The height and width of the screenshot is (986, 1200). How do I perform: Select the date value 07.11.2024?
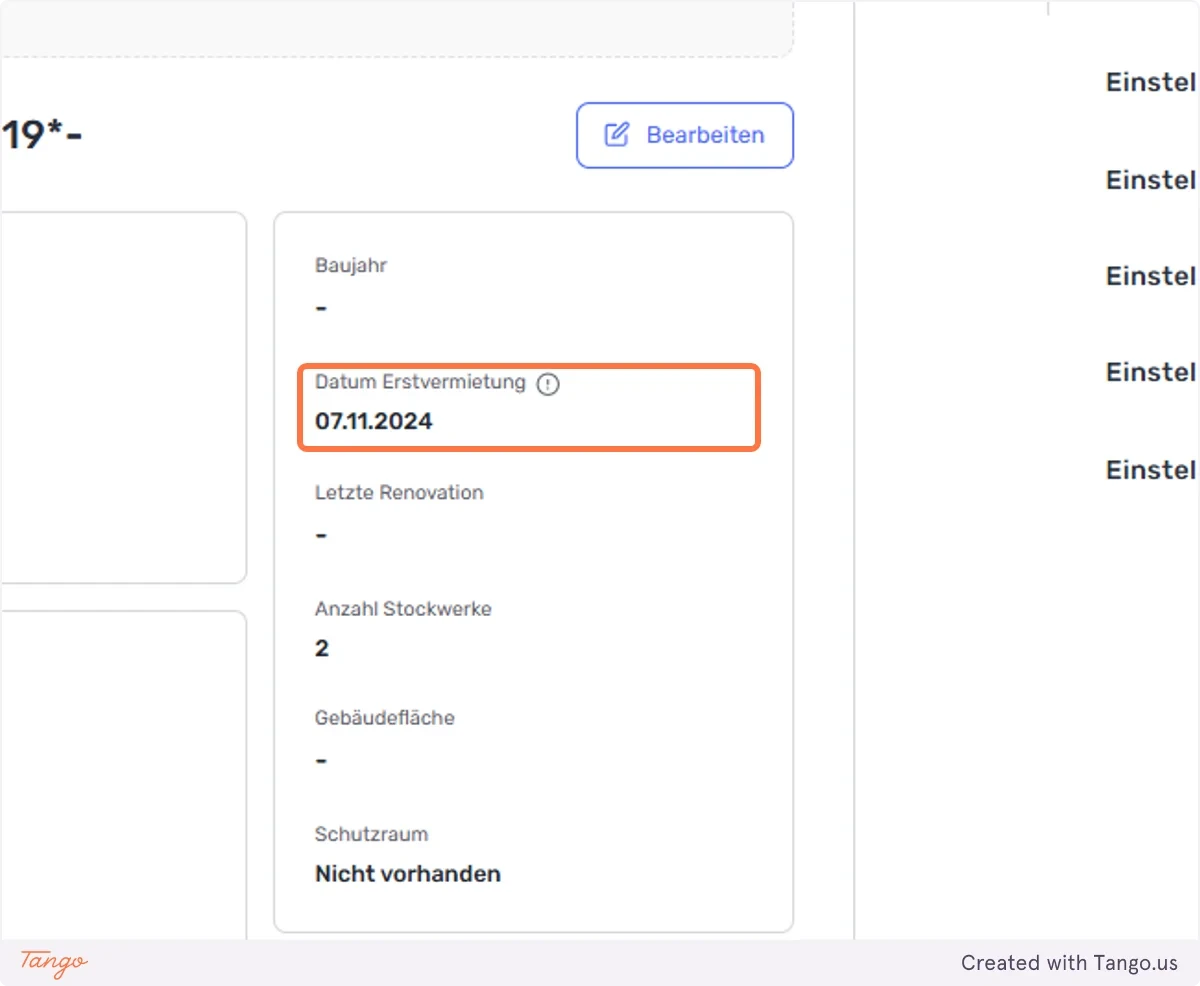click(x=374, y=422)
